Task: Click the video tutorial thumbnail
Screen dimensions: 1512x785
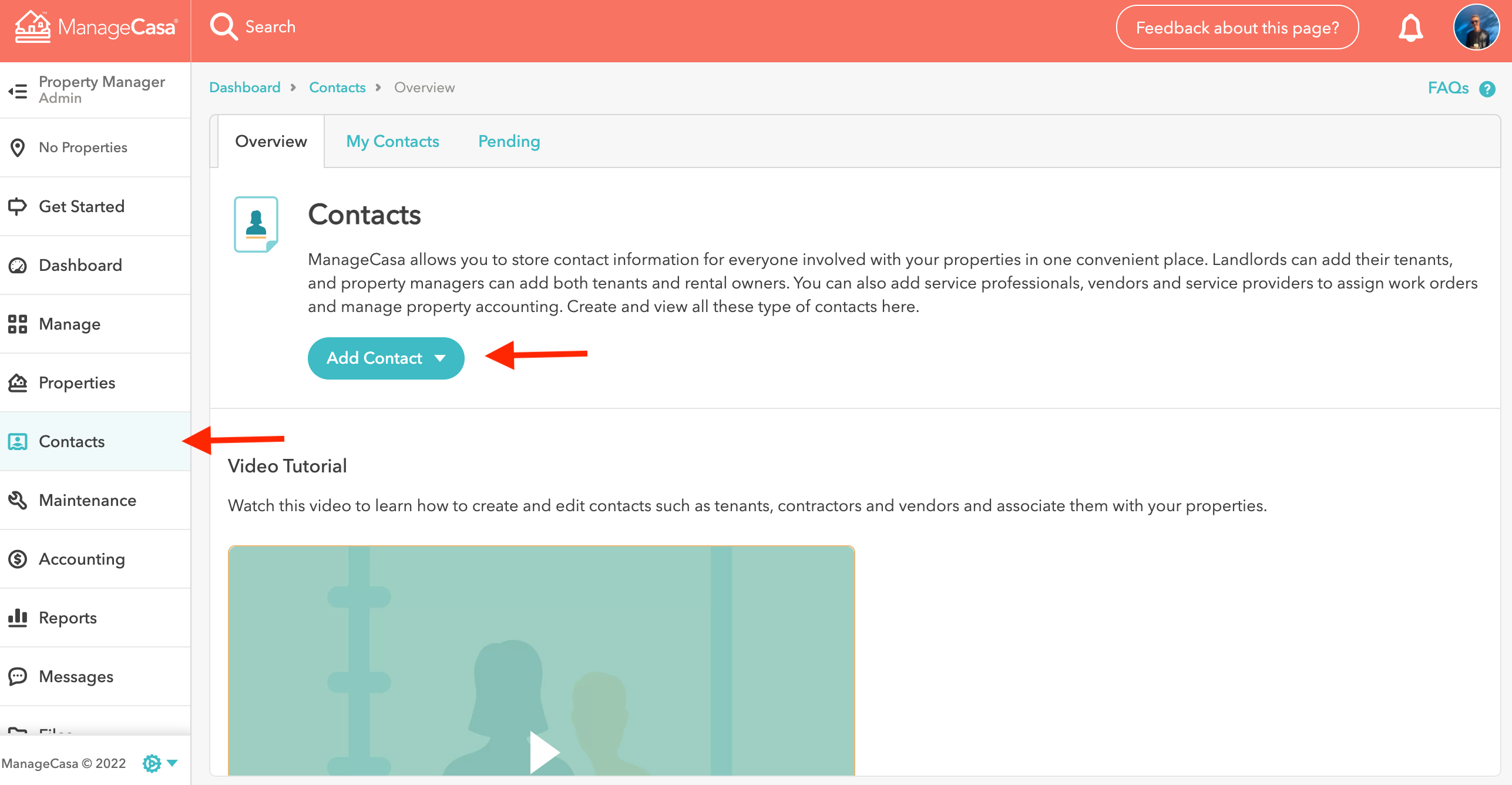Action: point(541,660)
